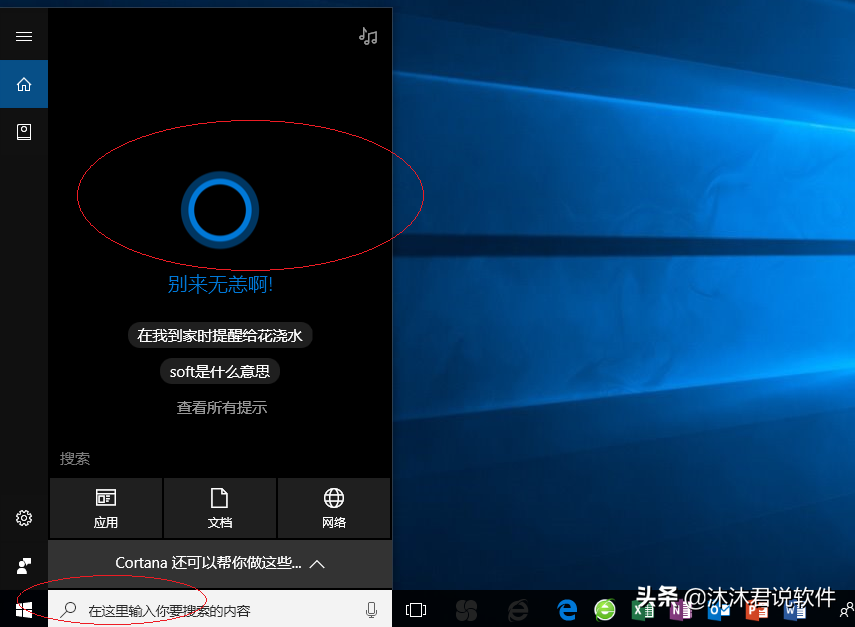The width and height of the screenshot is (855, 627).
Task: Select the 'soft是什么意思' suggestion
Action: pos(220,371)
